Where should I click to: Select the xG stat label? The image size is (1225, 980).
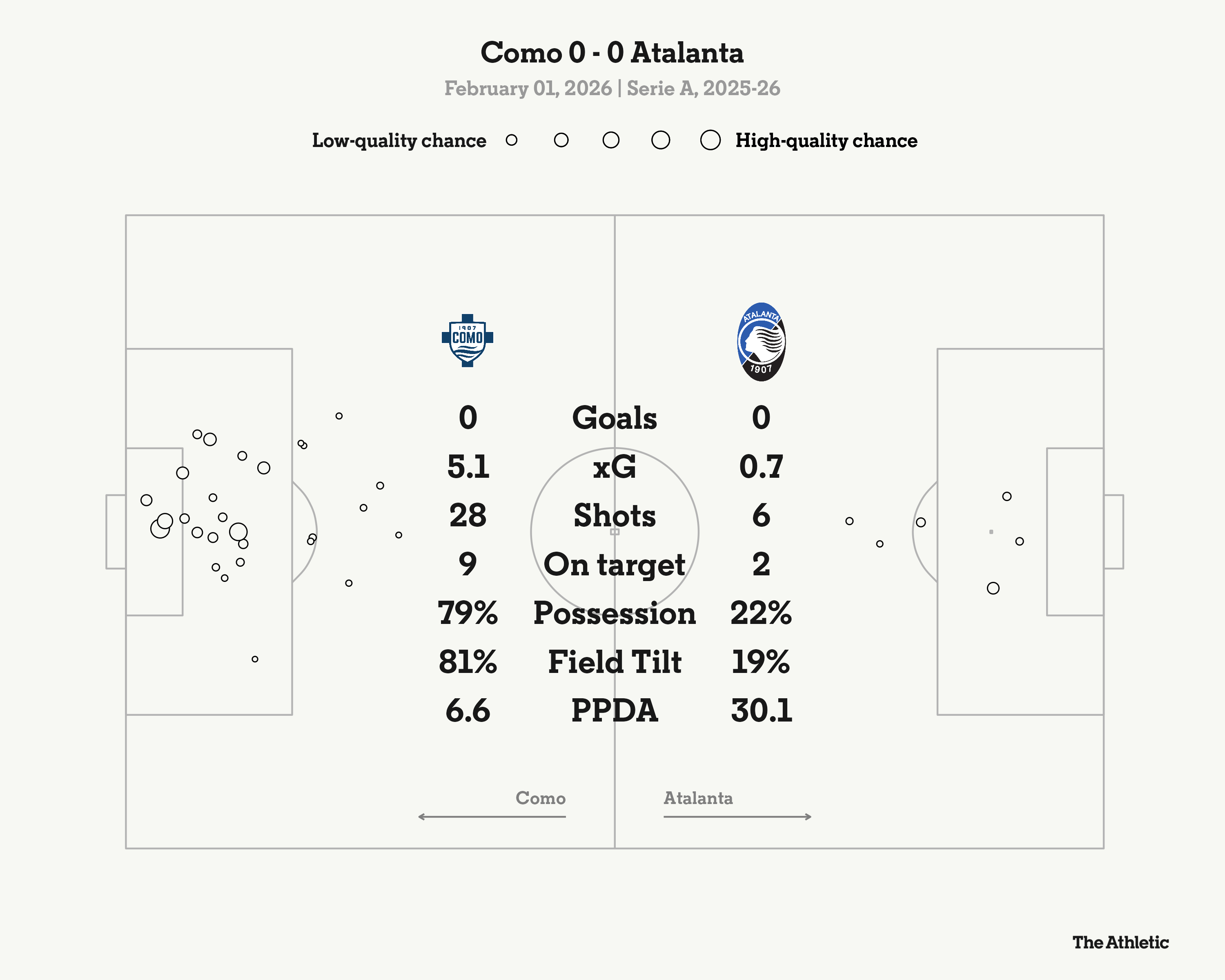[x=614, y=467]
